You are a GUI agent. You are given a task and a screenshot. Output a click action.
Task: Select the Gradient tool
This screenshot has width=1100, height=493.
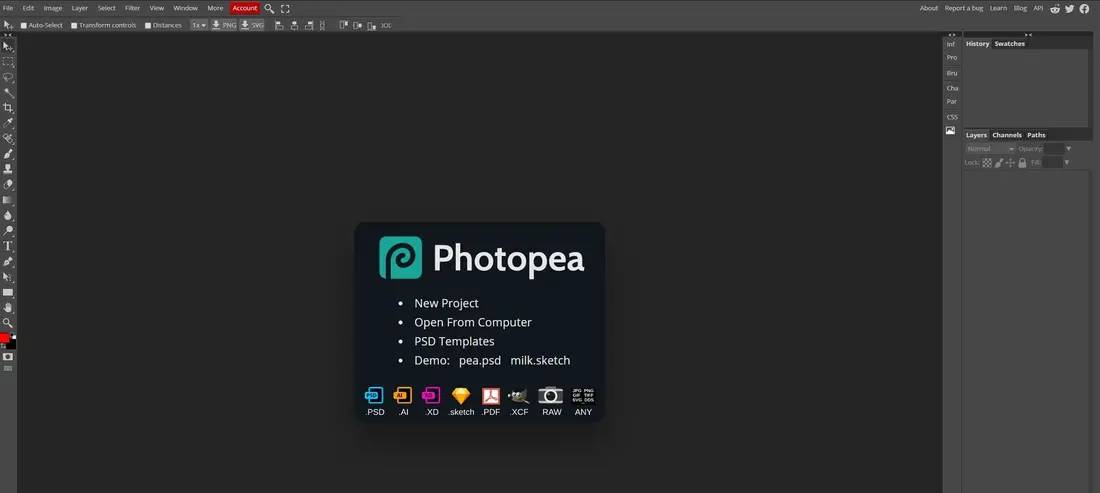click(x=8, y=200)
